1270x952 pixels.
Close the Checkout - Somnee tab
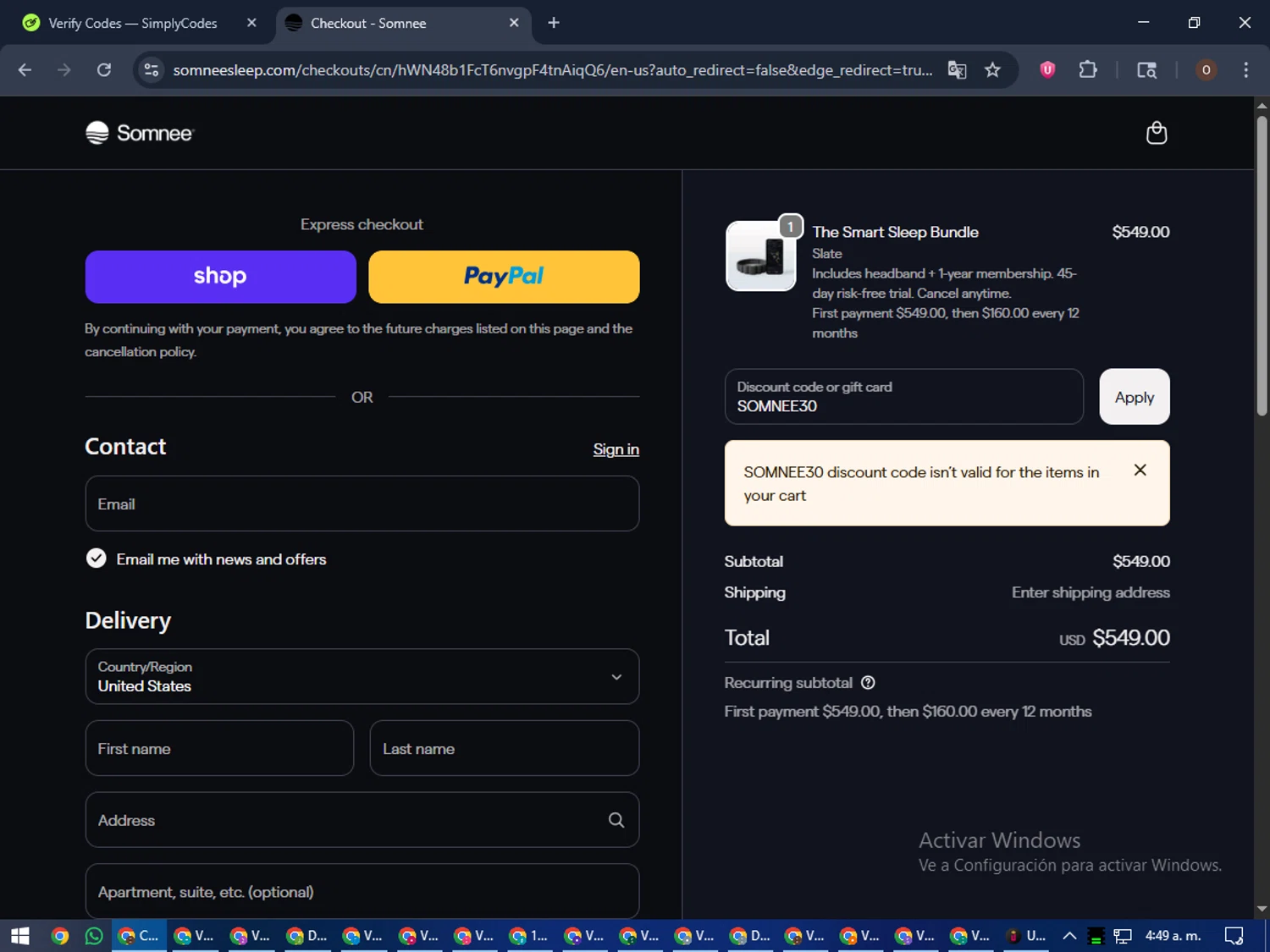(x=514, y=23)
